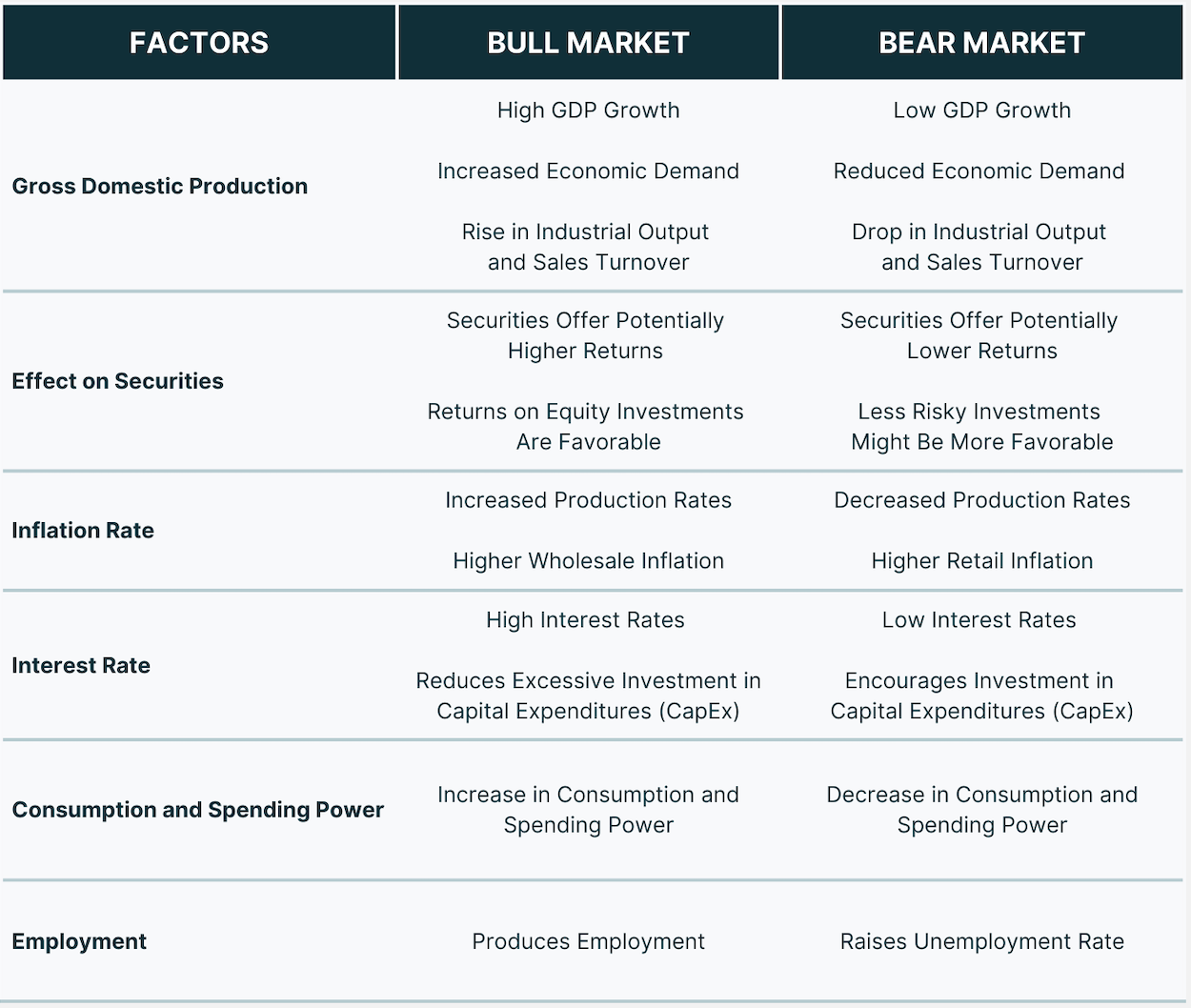Viewport: 1191px width, 1008px height.
Task: Click the Effect on Securities row label
Action: tap(118, 381)
